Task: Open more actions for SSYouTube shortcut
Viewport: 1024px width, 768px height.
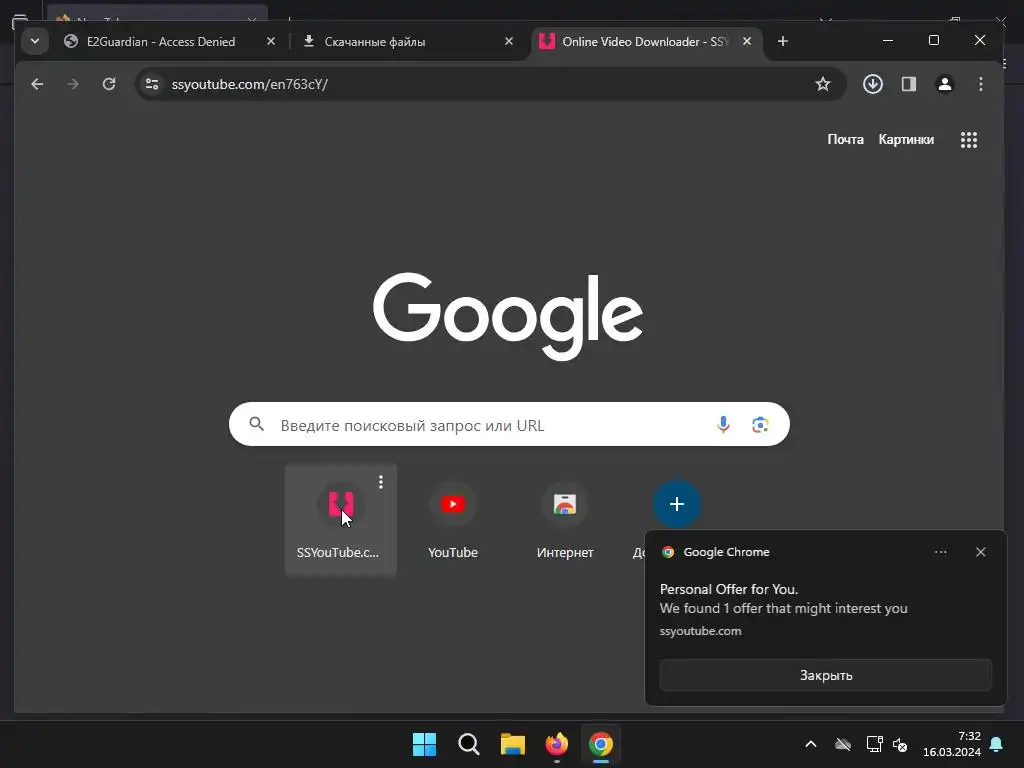Action: tap(381, 483)
